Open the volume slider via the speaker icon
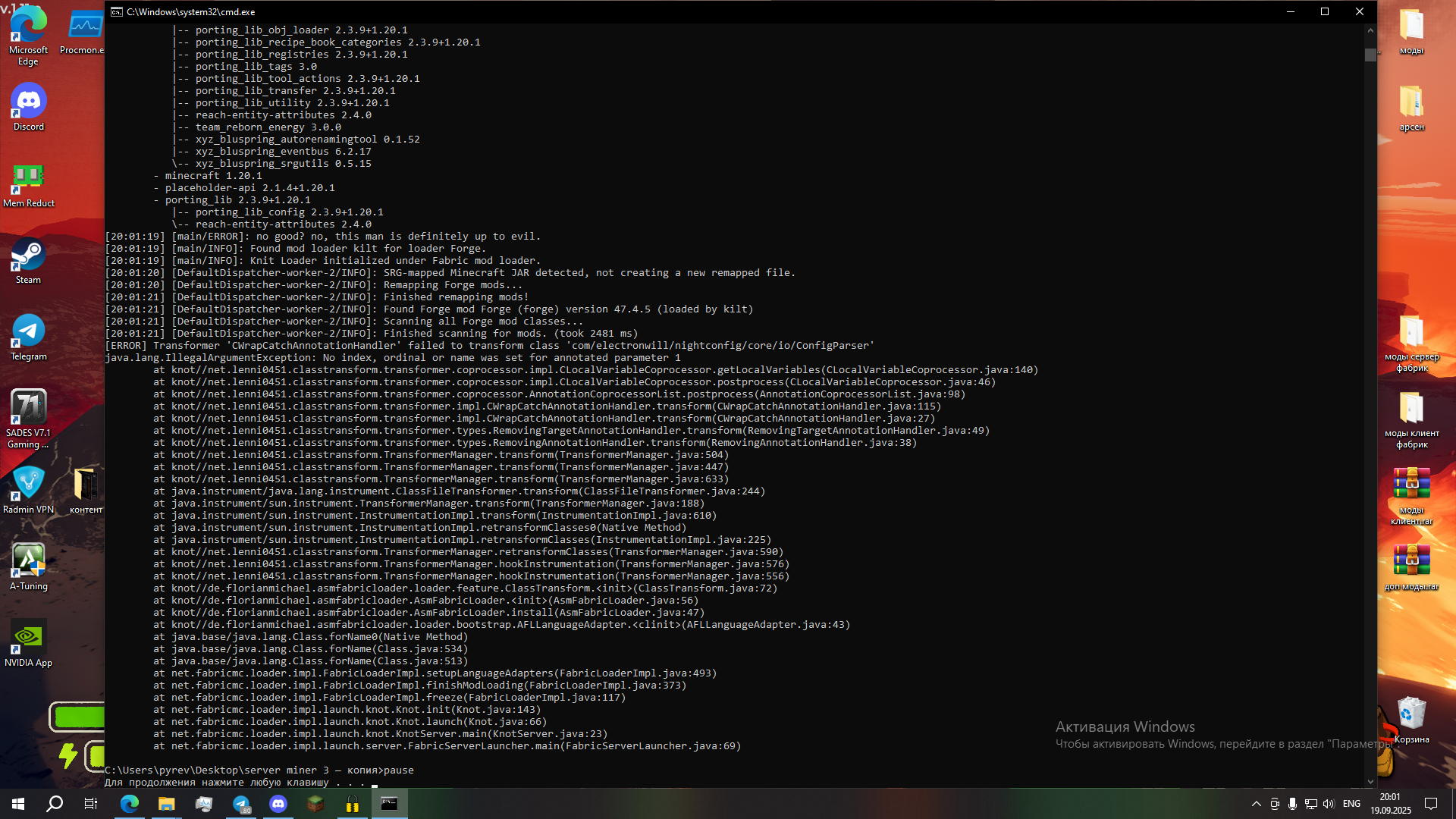Screen dimensions: 1456x819 [1329, 804]
